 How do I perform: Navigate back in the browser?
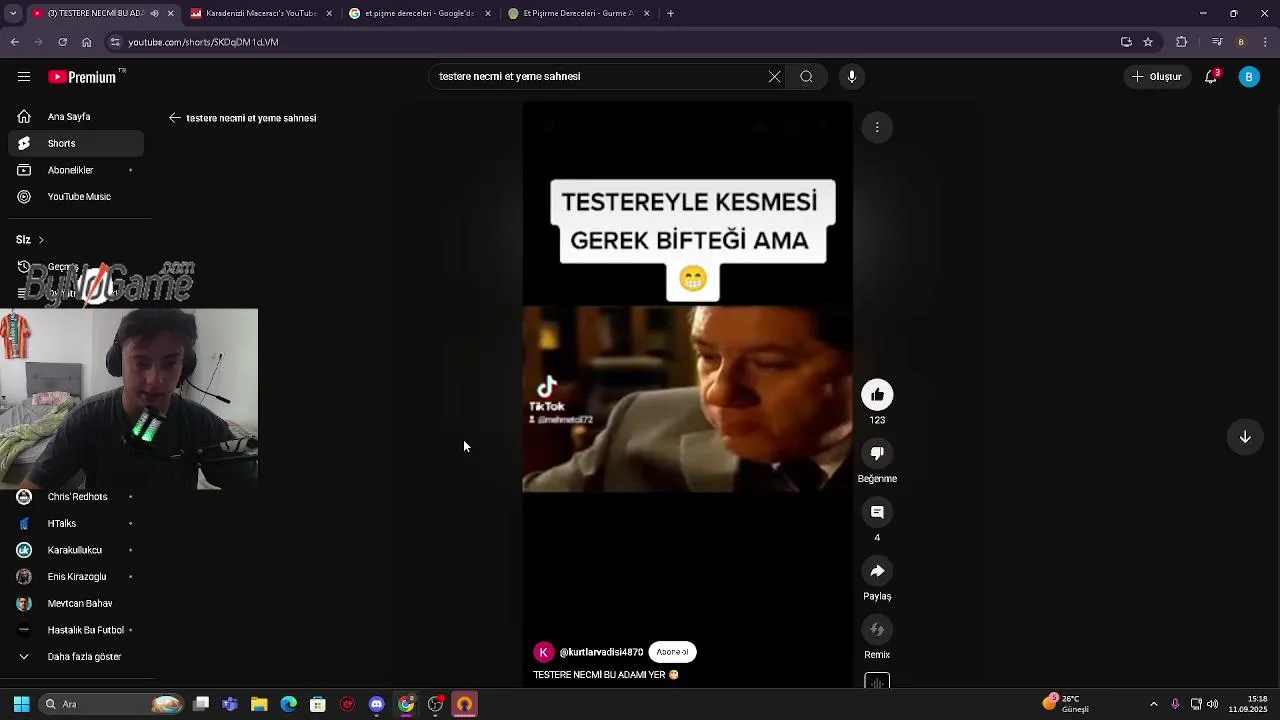pos(14,42)
